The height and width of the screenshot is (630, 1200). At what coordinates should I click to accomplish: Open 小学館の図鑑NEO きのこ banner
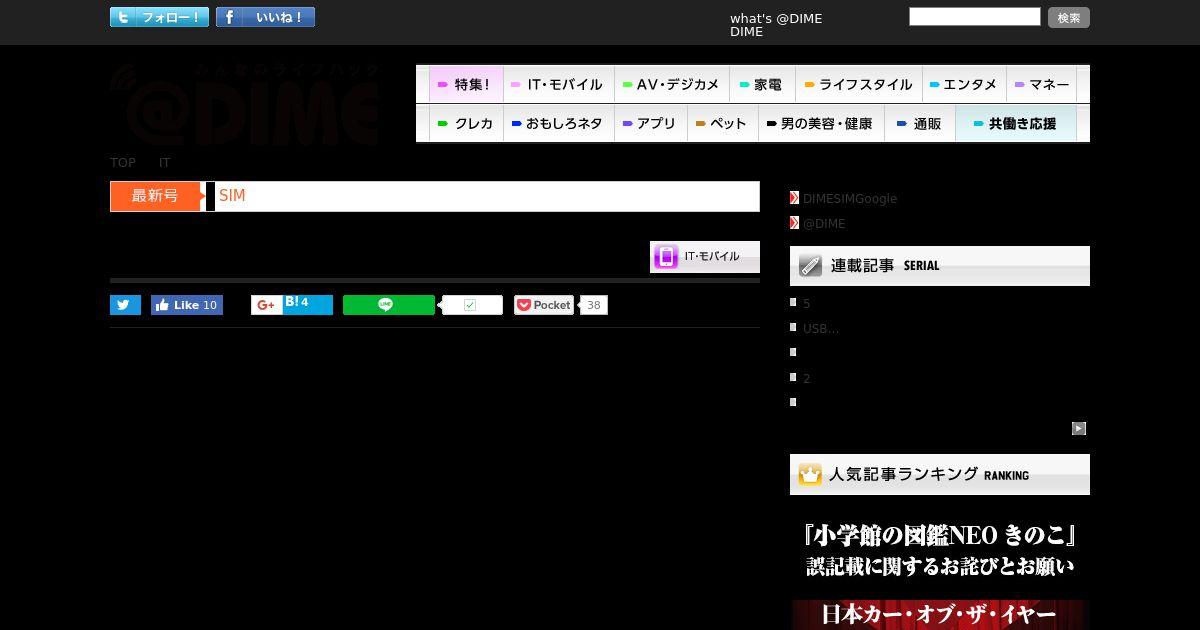coord(940,550)
